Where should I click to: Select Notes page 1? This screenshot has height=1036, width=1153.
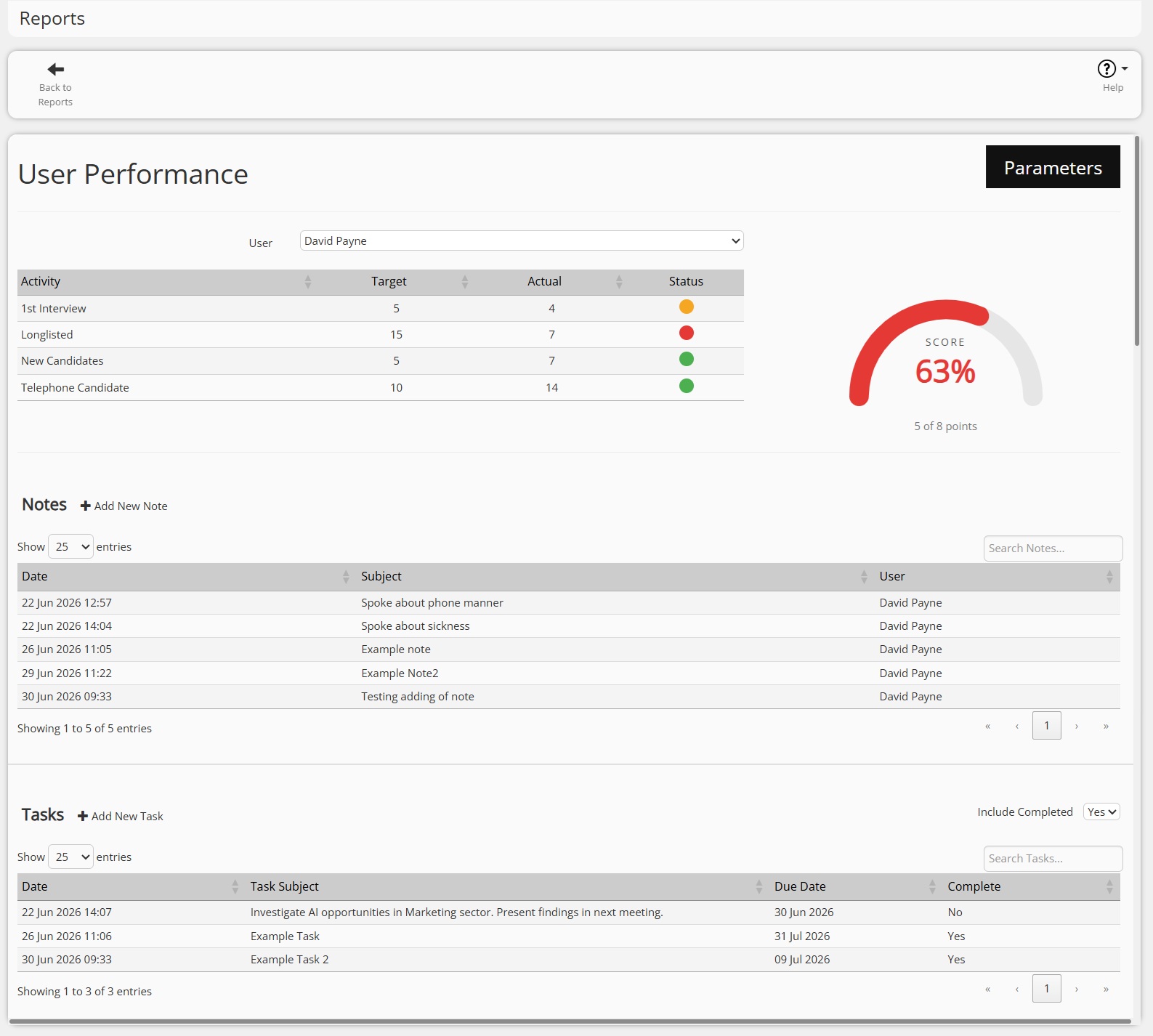(x=1047, y=726)
